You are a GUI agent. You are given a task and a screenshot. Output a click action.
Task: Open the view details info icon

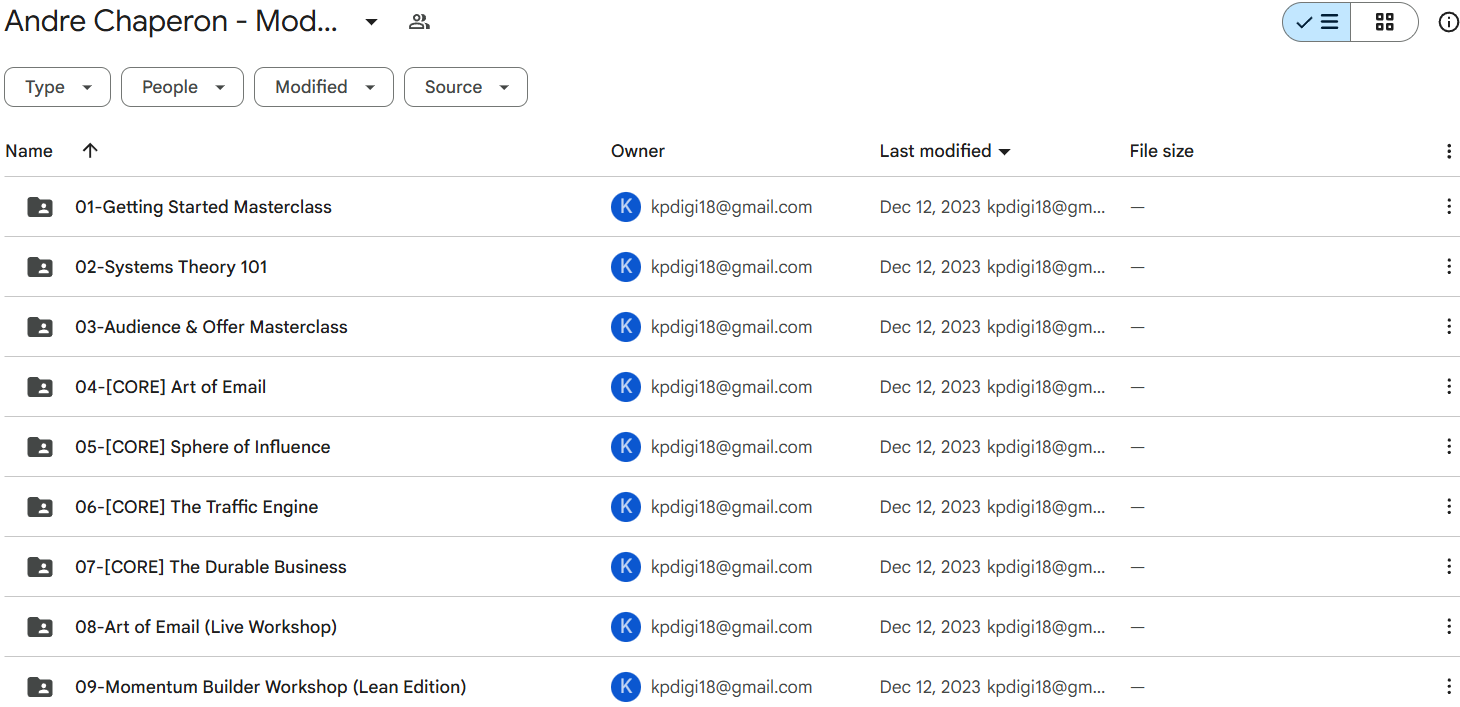(x=1448, y=22)
